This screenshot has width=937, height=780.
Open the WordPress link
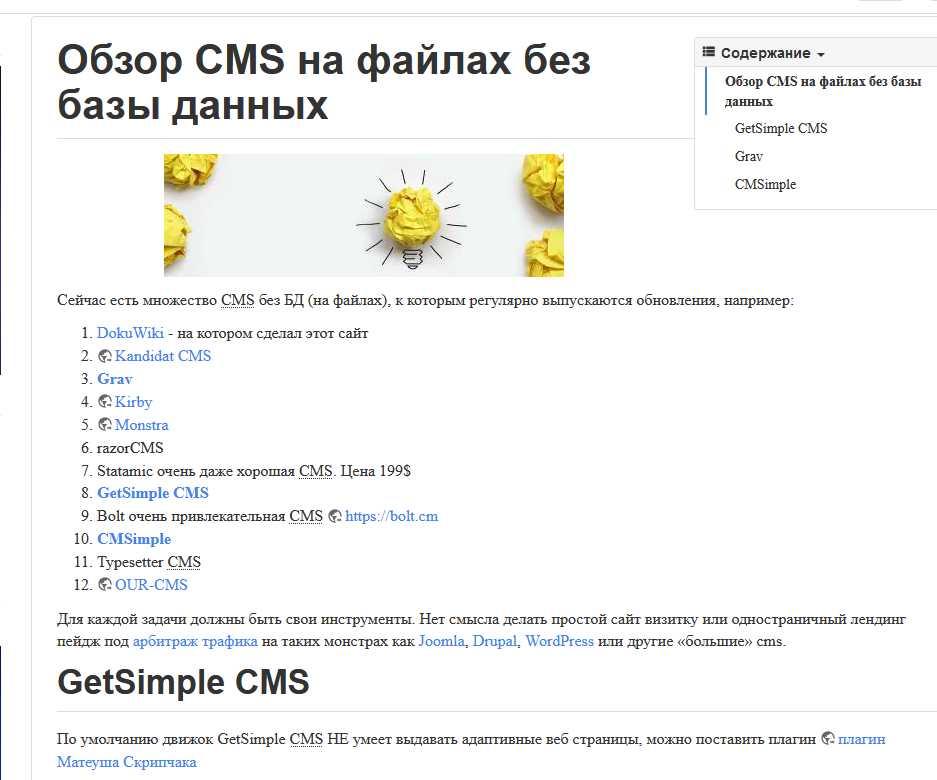(559, 641)
